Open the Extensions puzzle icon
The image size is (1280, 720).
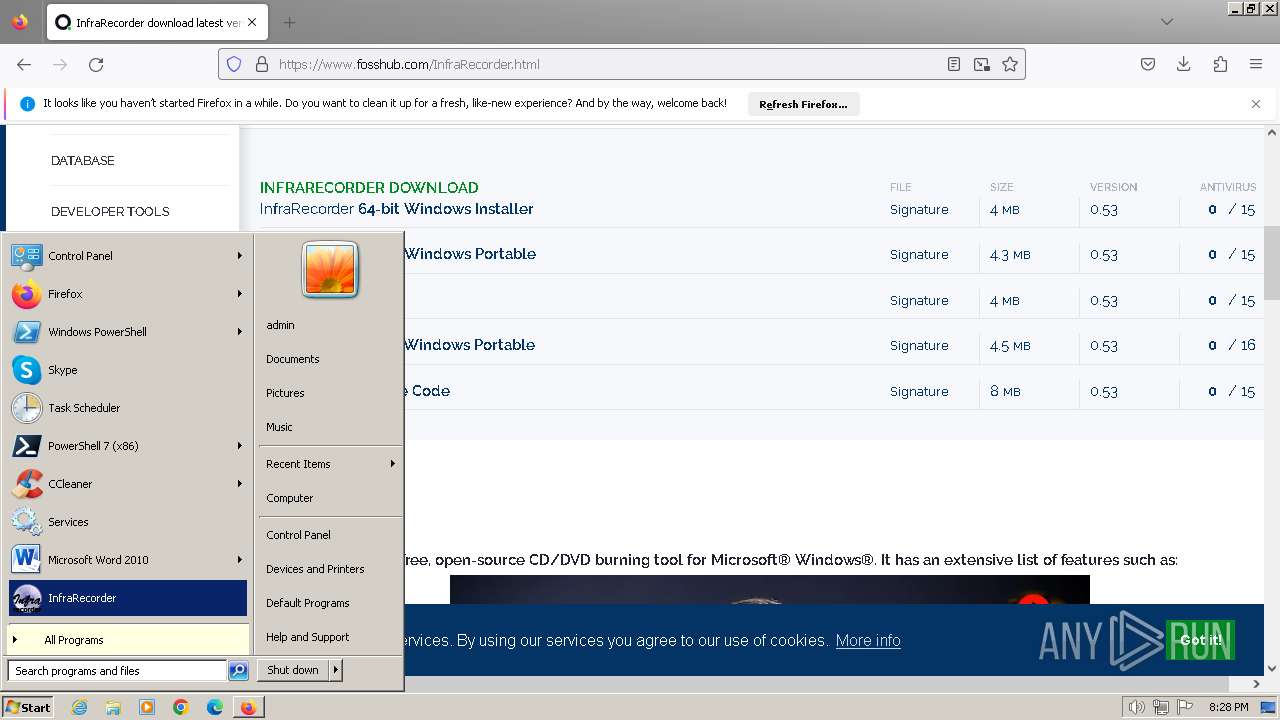1220,64
